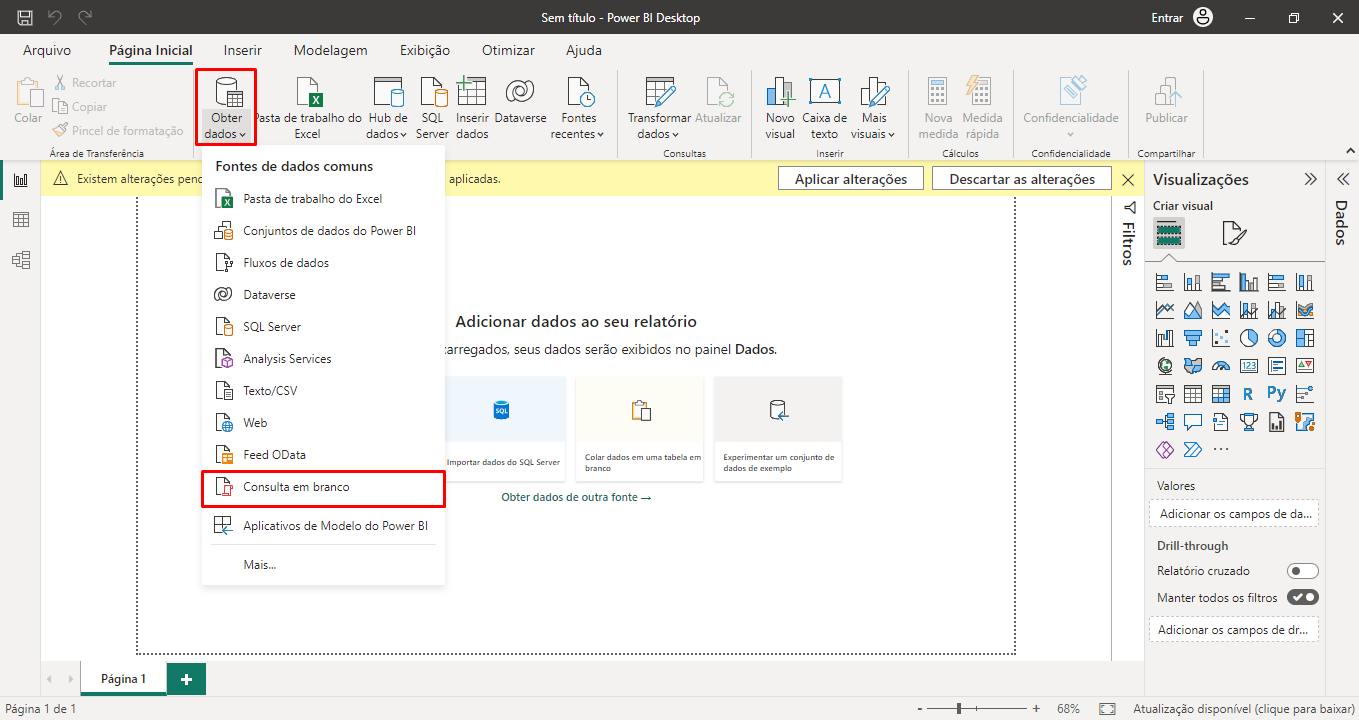Open the Mais visuais dropdown
Image resolution: width=1359 pixels, height=720 pixels.
click(x=874, y=134)
